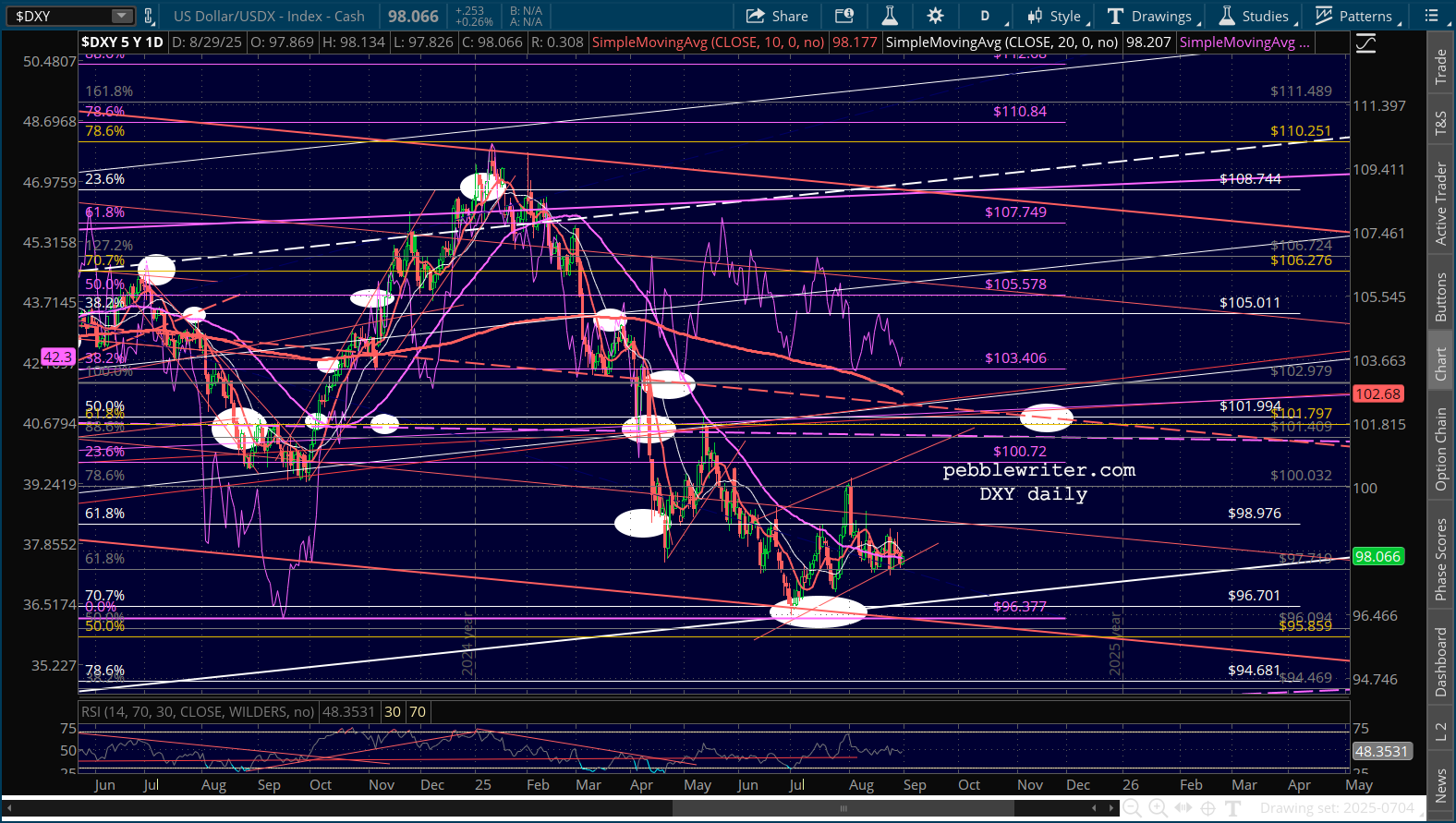
Task: Click the $107.749 price level label
Action: pos(1015,212)
